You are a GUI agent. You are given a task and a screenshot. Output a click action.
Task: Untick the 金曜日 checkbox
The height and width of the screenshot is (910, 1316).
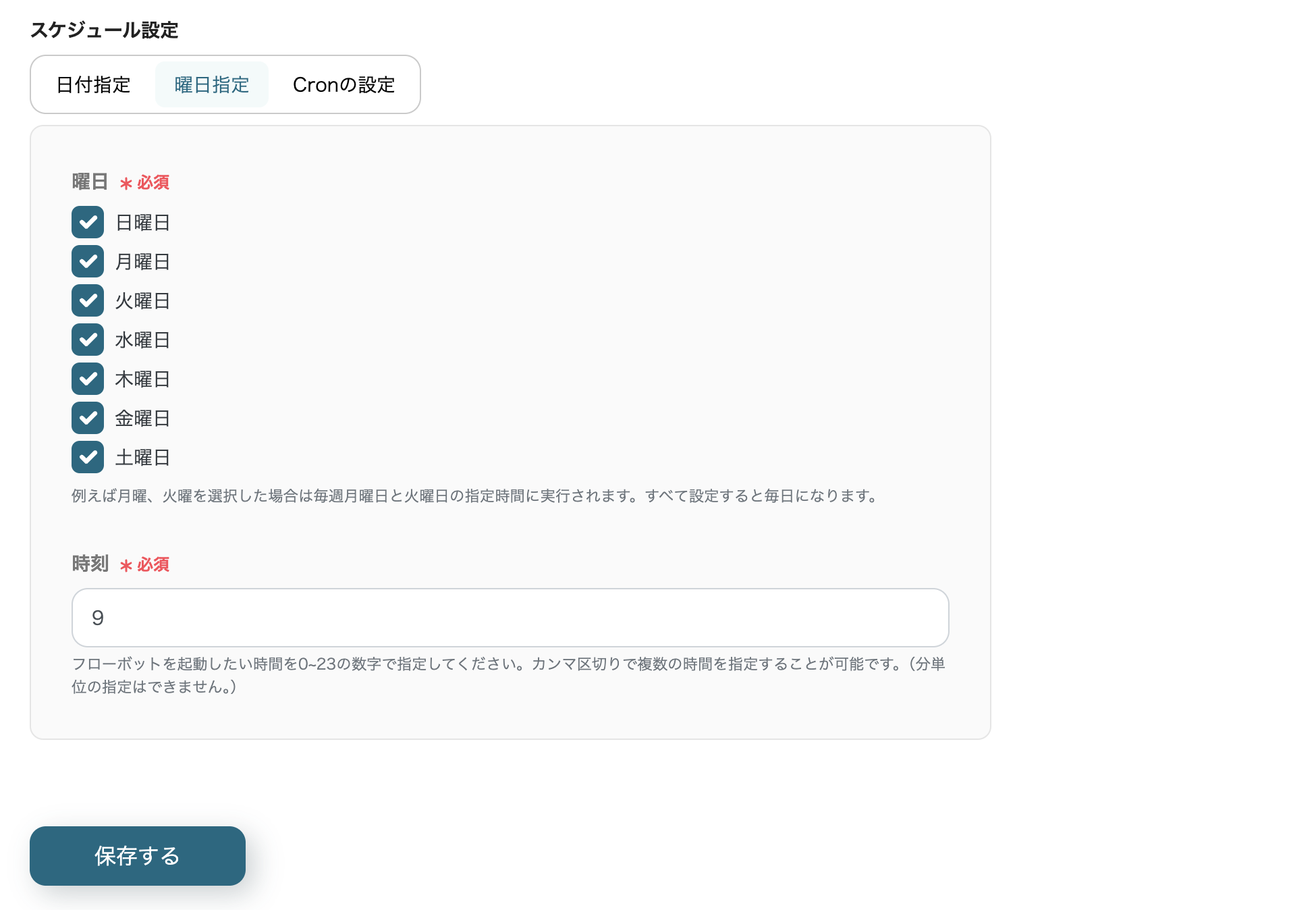(x=88, y=418)
